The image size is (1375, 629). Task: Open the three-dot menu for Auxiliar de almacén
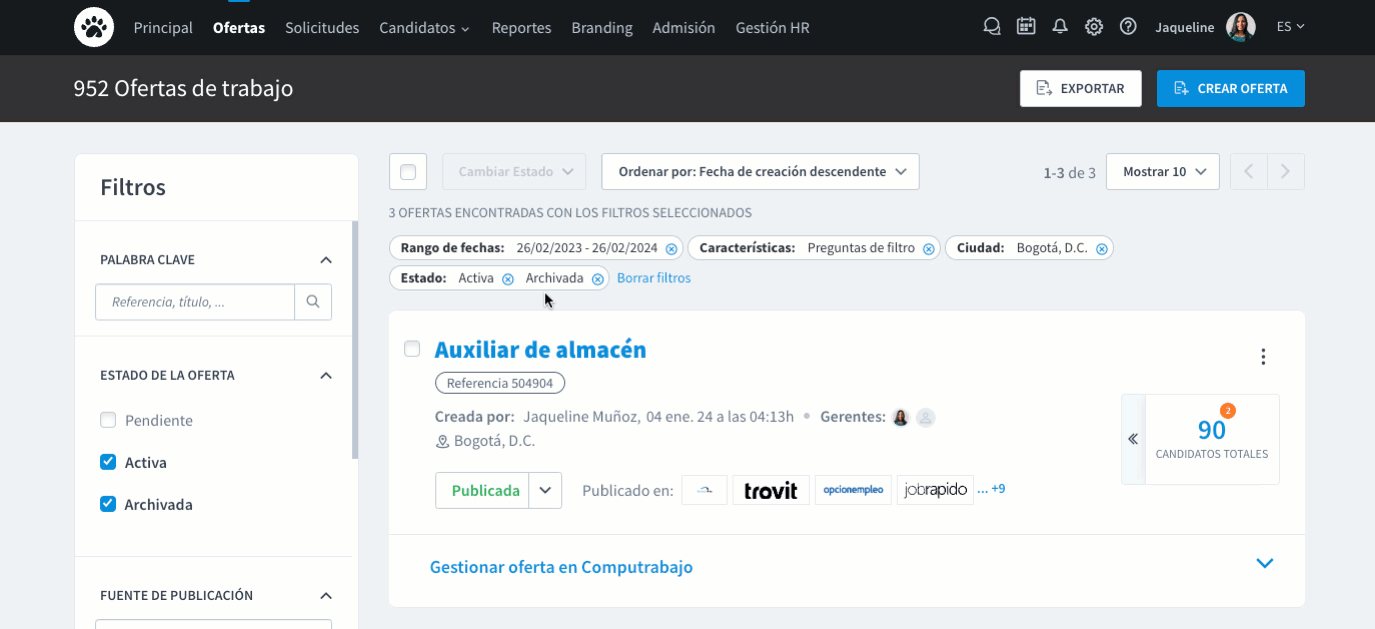coord(1263,357)
